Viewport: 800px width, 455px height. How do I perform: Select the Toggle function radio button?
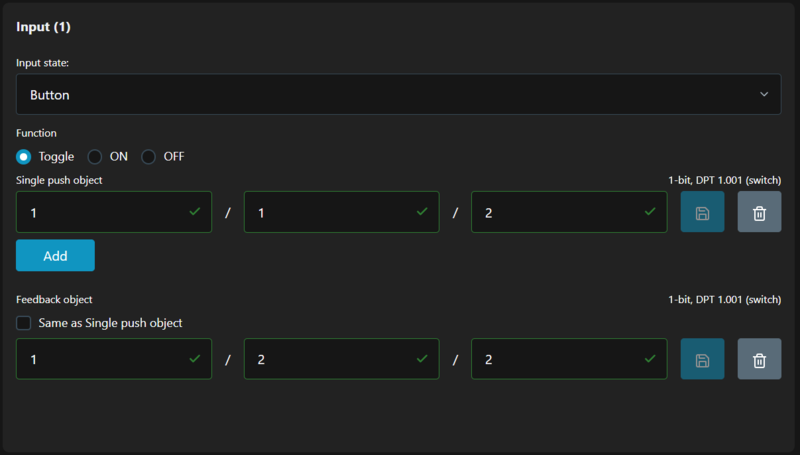click(24, 156)
